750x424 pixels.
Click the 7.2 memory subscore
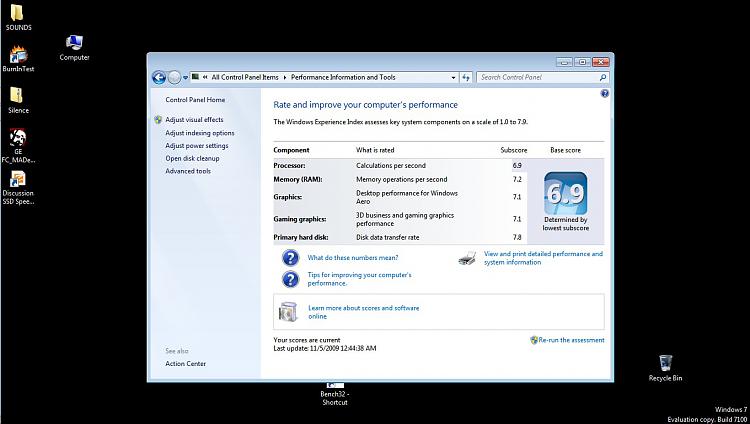[x=517, y=179]
